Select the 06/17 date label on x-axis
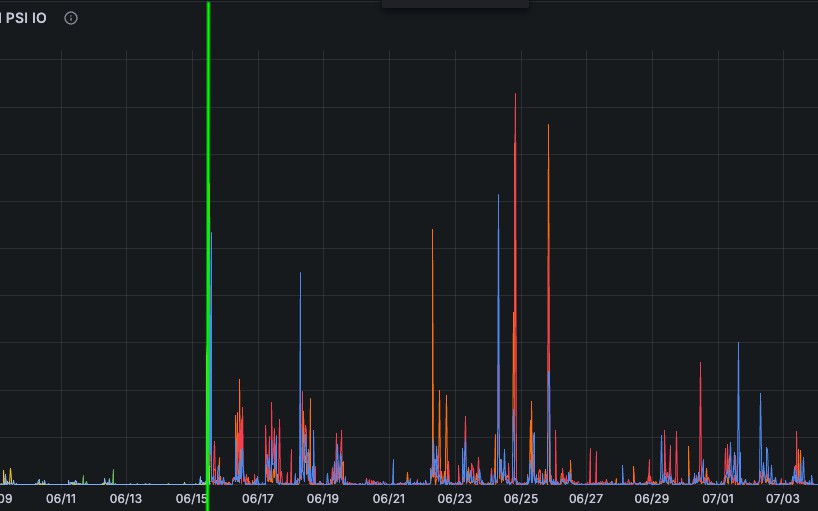The image size is (818, 511). (x=258, y=498)
